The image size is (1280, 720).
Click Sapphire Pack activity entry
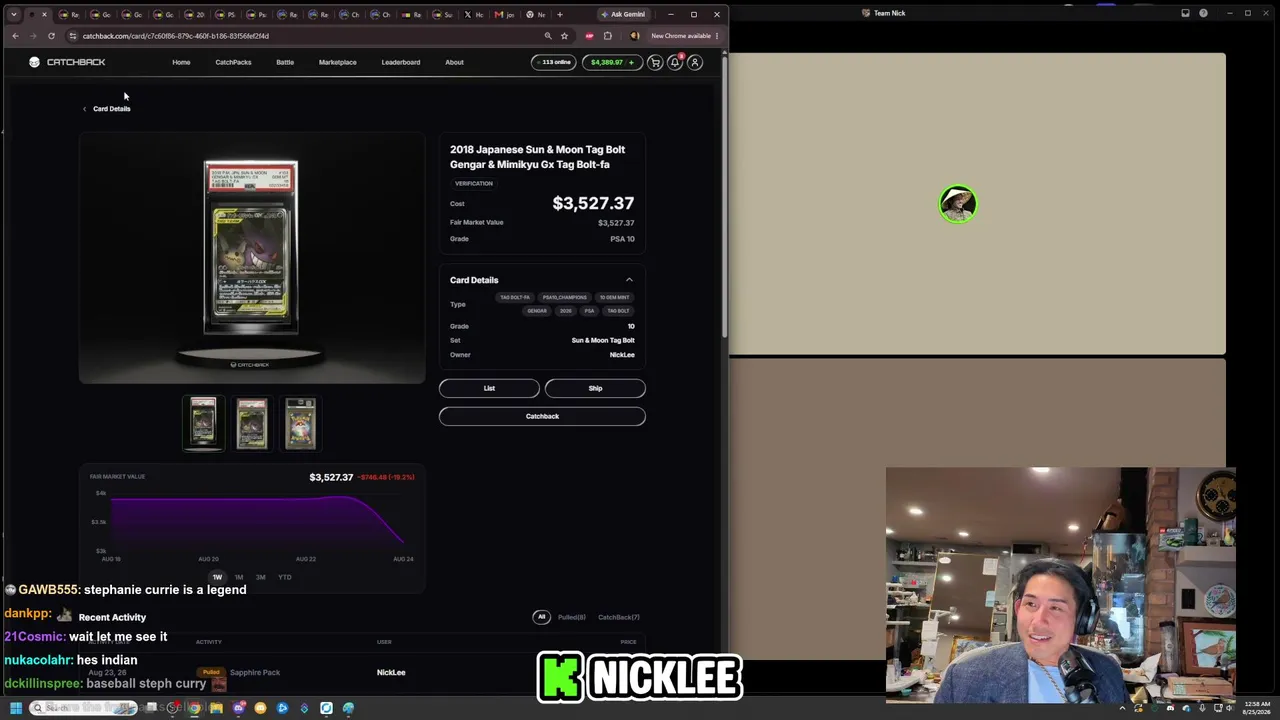pyautogui.click(x=255, y=673)
